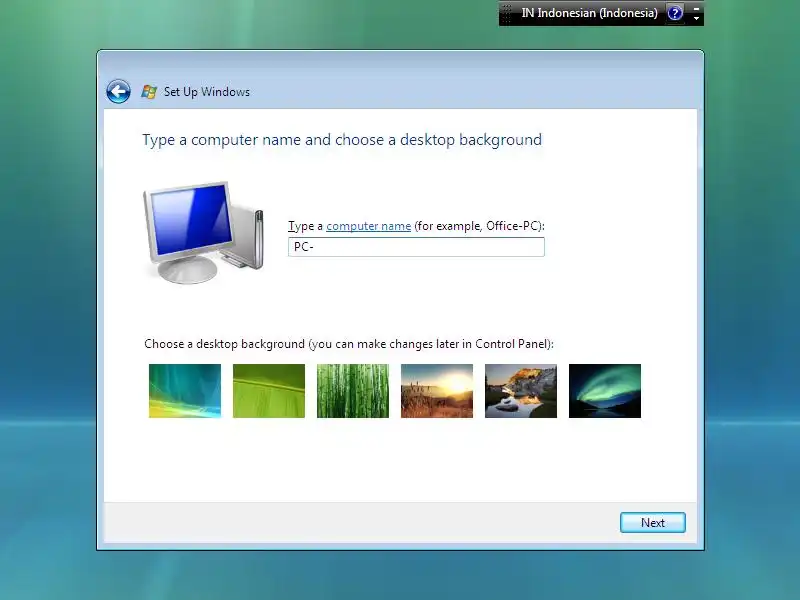The height and width of the screenshot is (600, 800).
Task: Open the computer name help link
Action: (368, 226)
